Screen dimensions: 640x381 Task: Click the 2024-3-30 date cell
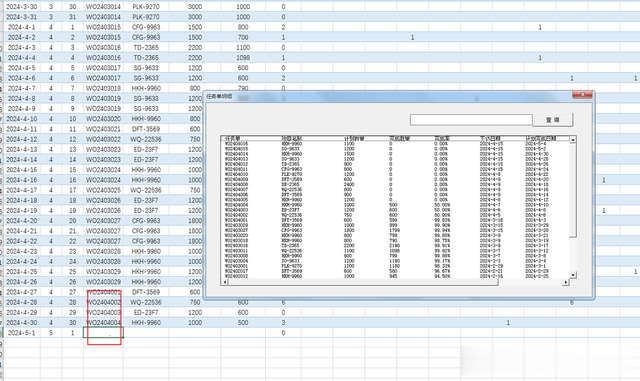[22, 7]
